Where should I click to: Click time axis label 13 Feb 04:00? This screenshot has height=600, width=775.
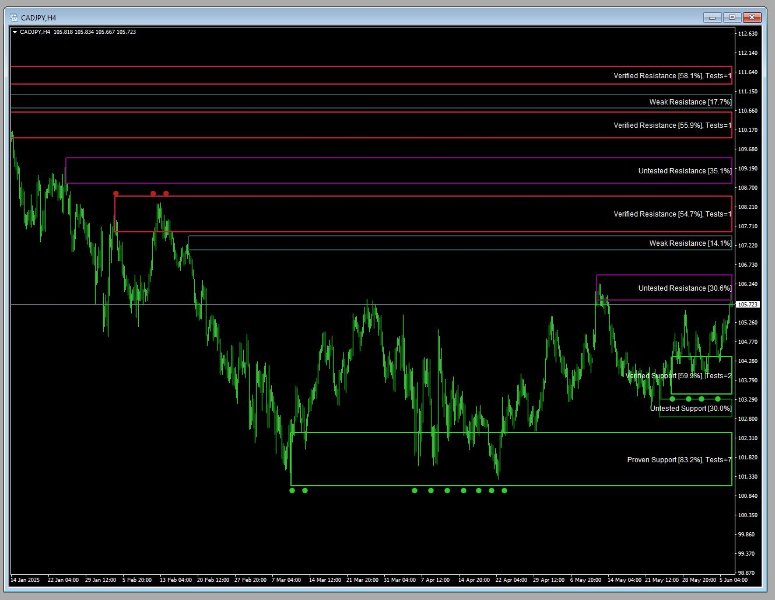(x=175, y=580)
